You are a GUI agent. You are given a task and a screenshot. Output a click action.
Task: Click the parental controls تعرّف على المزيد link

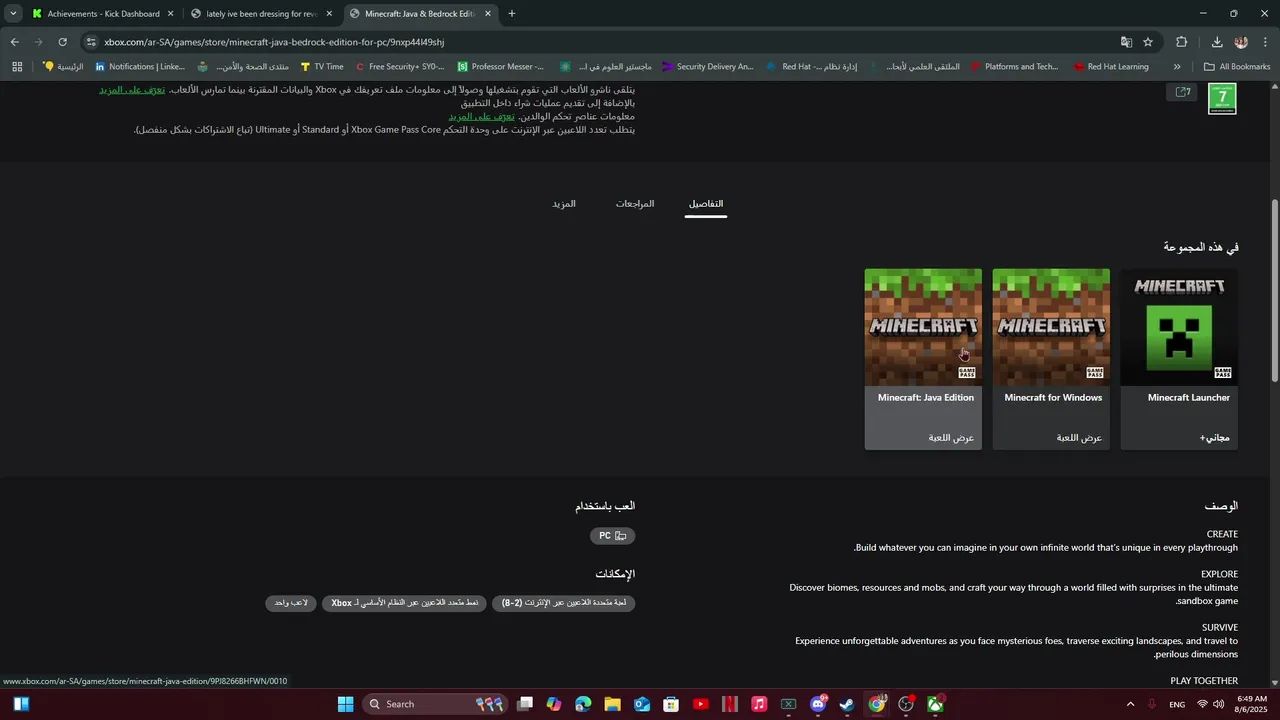[x=482, y=116]
